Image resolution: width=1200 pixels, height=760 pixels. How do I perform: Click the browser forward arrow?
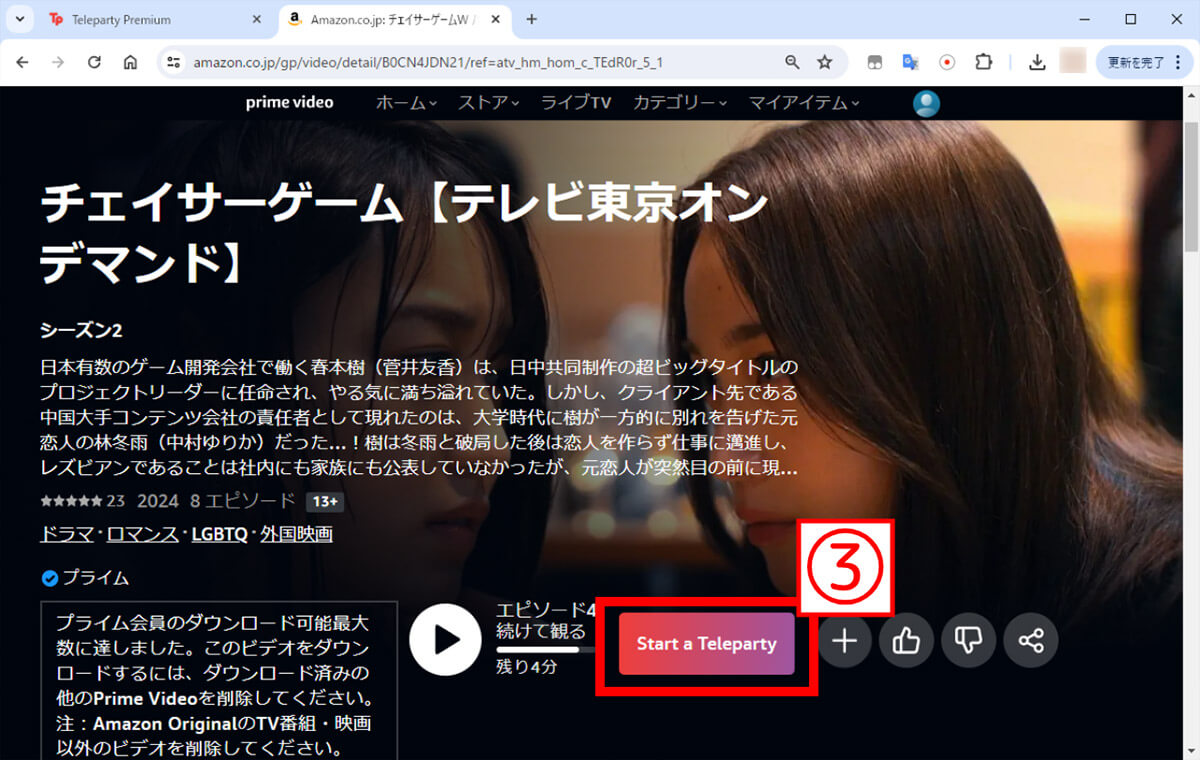(58, 62)
